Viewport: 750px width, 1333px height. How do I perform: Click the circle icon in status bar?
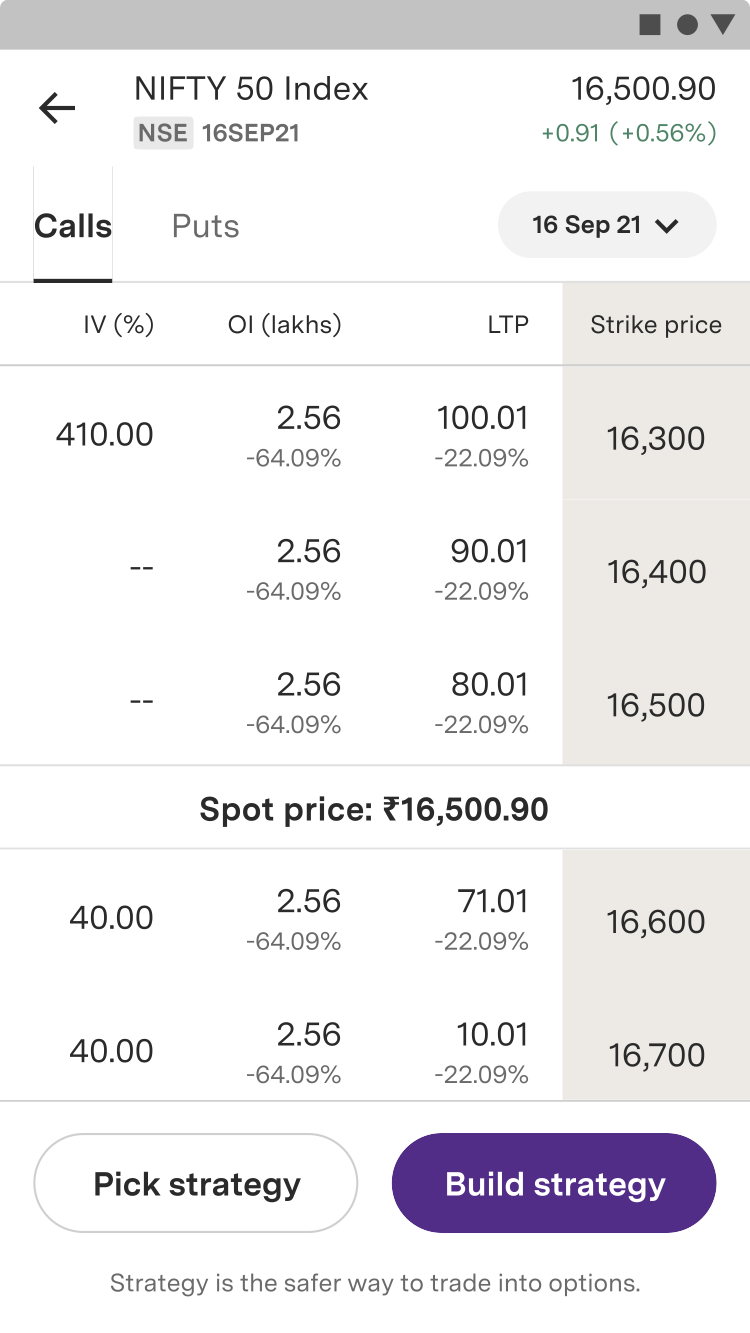click(687, 25)
